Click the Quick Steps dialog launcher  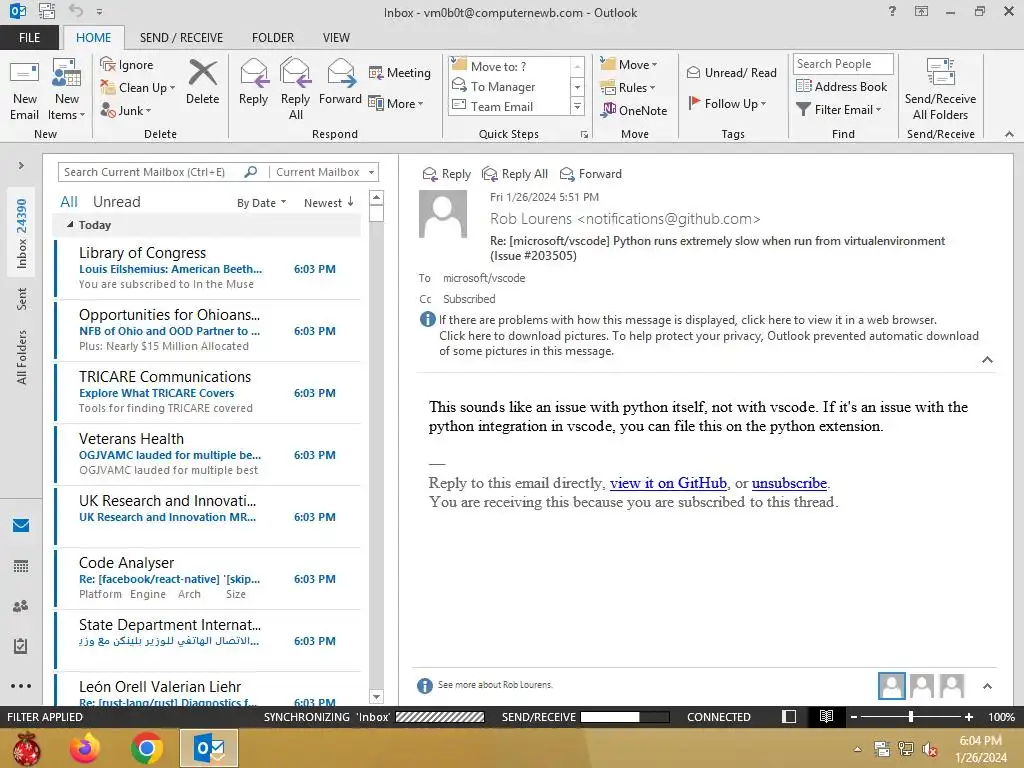pos(584,135)
